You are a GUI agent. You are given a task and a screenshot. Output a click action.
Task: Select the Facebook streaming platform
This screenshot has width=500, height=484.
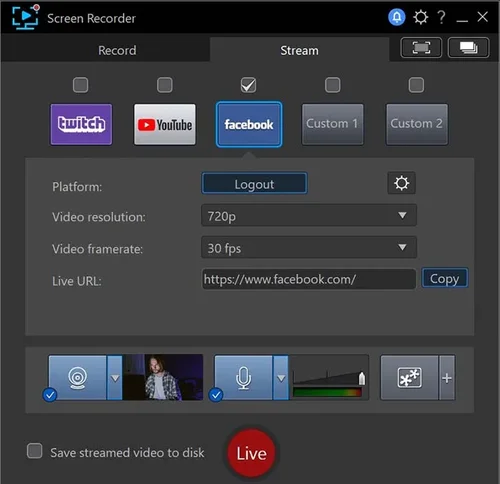pyautogui.click(x=249, y=124)
